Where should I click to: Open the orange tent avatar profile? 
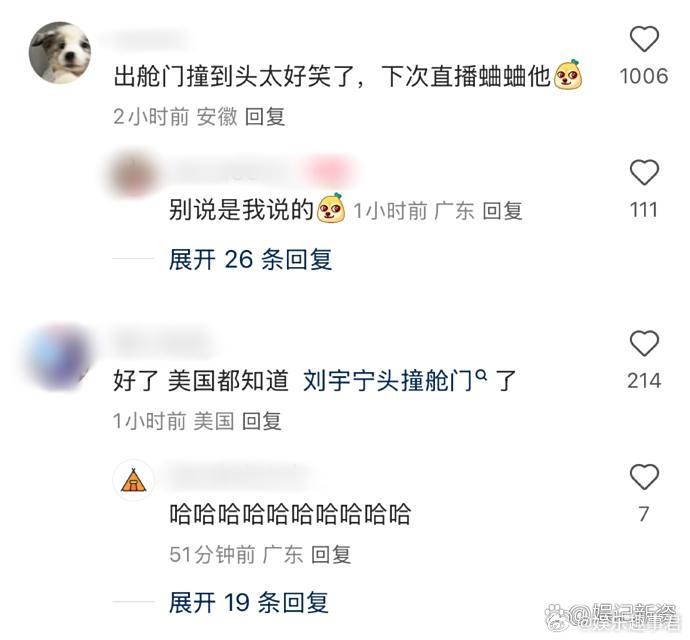tap(134, 480)
